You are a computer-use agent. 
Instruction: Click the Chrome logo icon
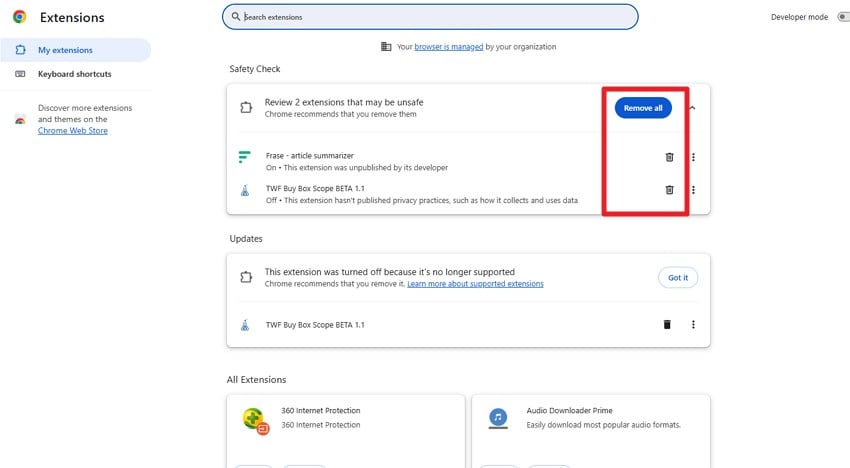19,17
